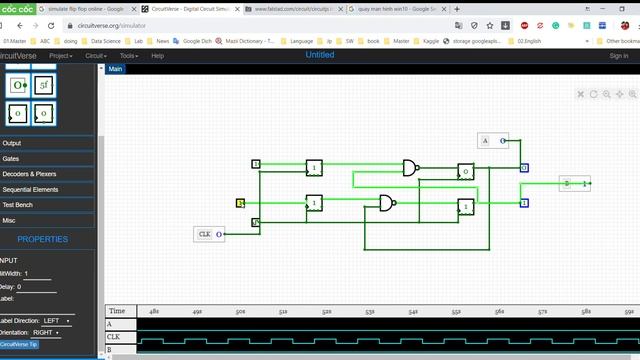Open the Project dropdown menu
640x360 pixels.
coord(61,56)
